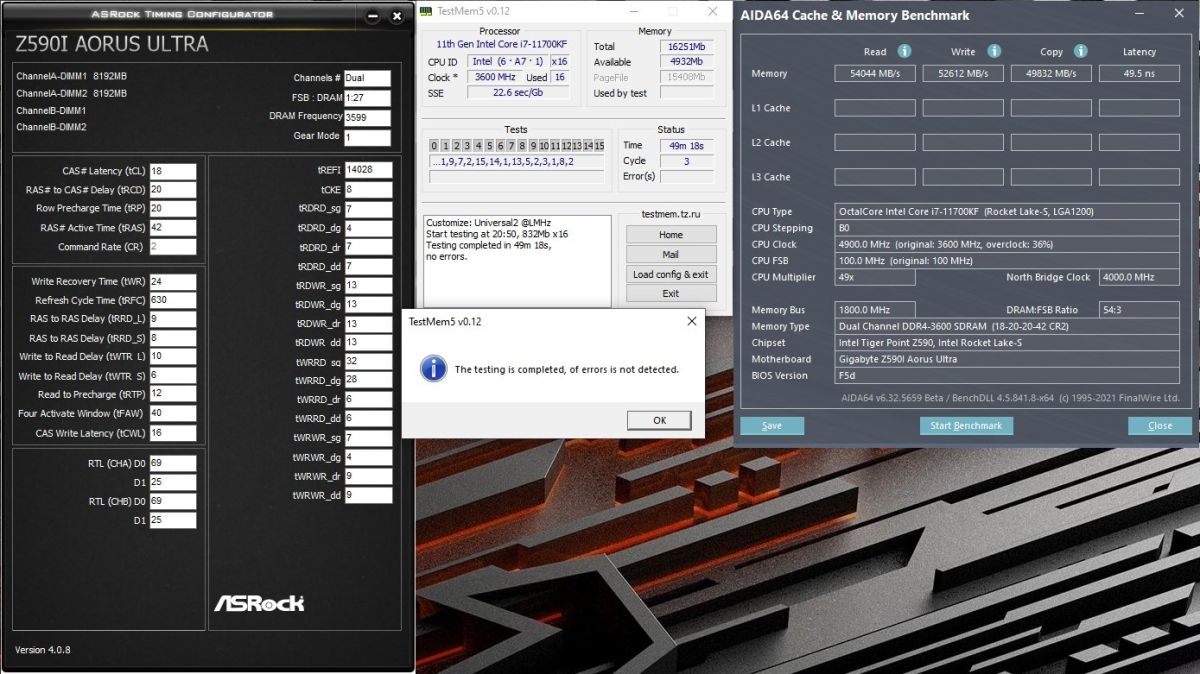1200x674 pixels.
Task: Select the tCKE value field
Action: pos(368,189)
